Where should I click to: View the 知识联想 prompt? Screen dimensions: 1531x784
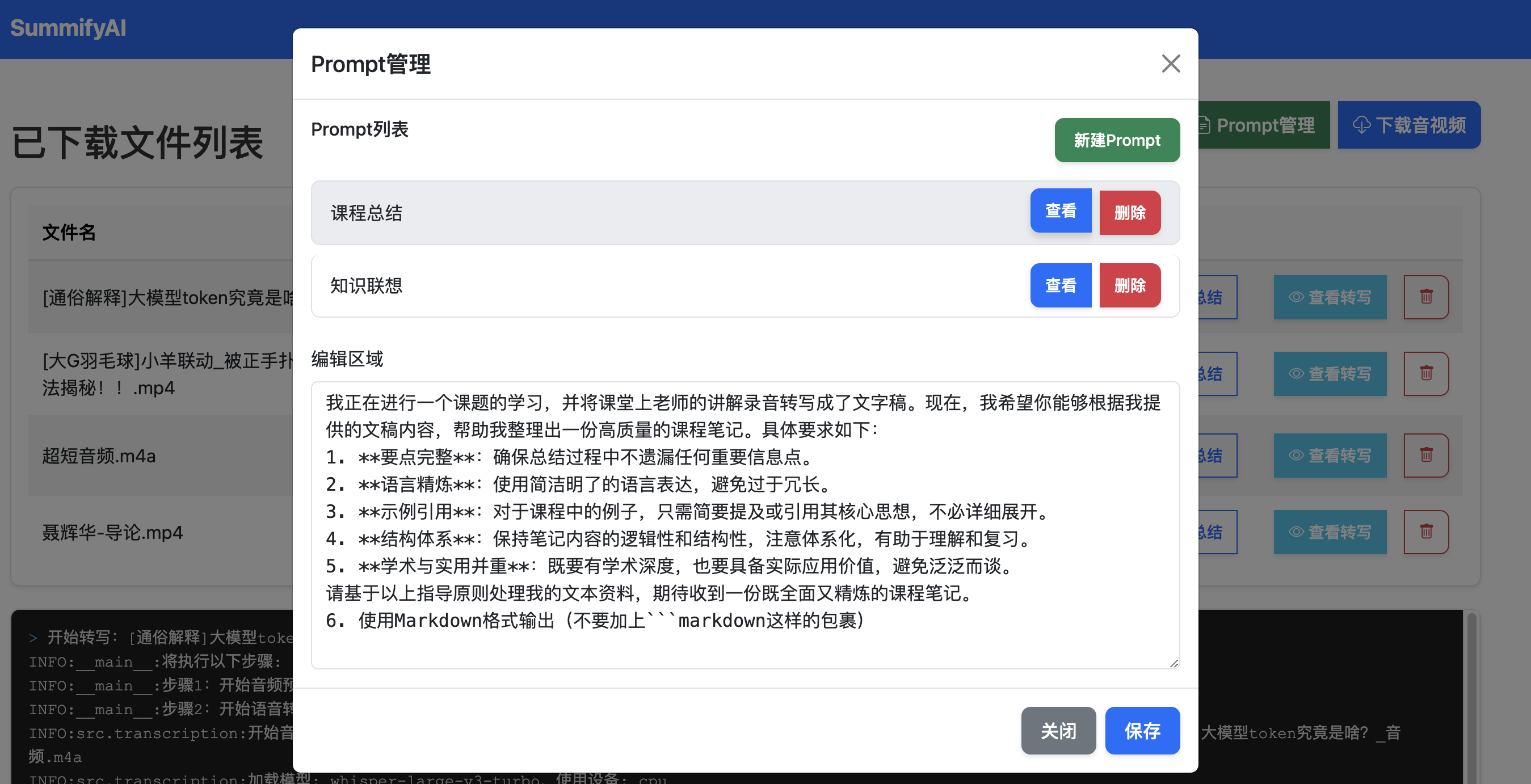point(1060,285)
